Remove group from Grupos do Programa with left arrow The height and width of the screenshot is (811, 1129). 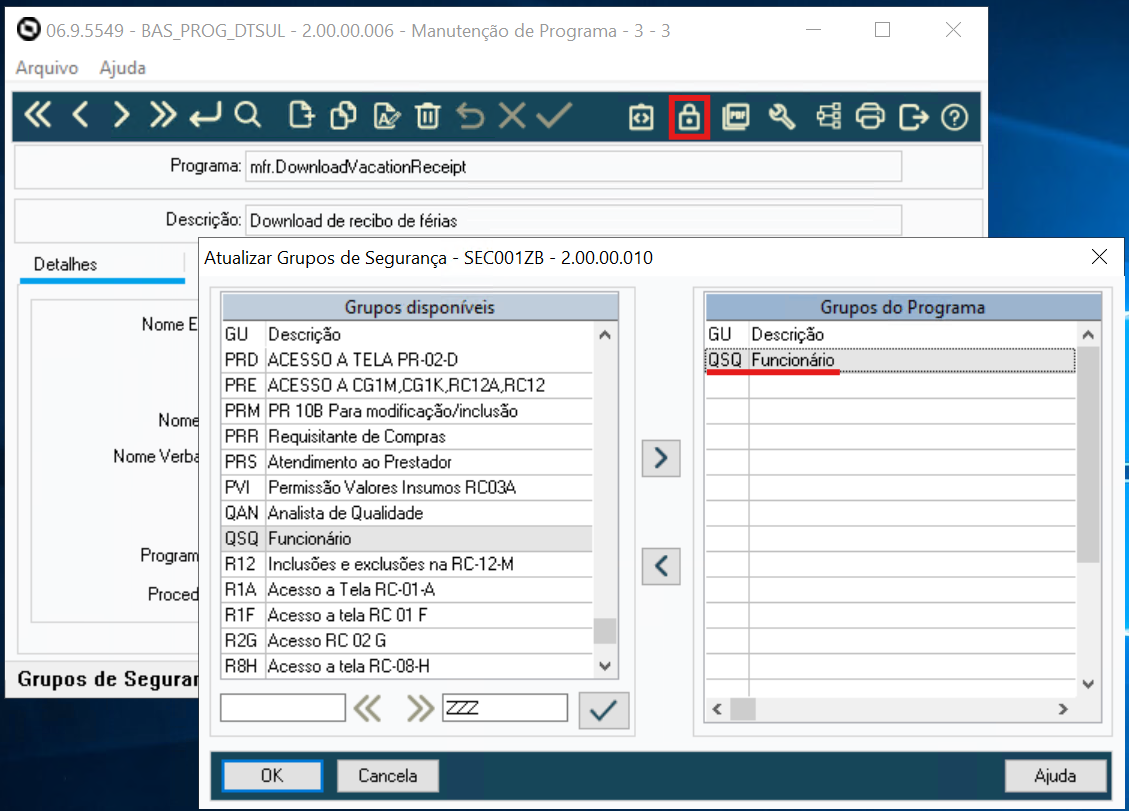pyautogui.click(x=661, y=566)
